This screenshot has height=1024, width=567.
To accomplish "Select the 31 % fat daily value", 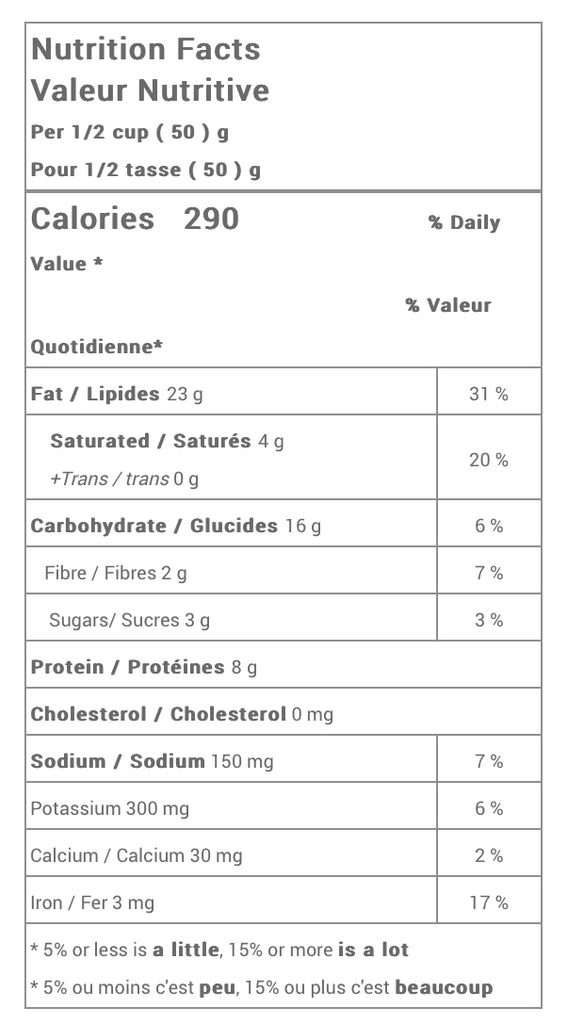I will [x=489, y=394].
